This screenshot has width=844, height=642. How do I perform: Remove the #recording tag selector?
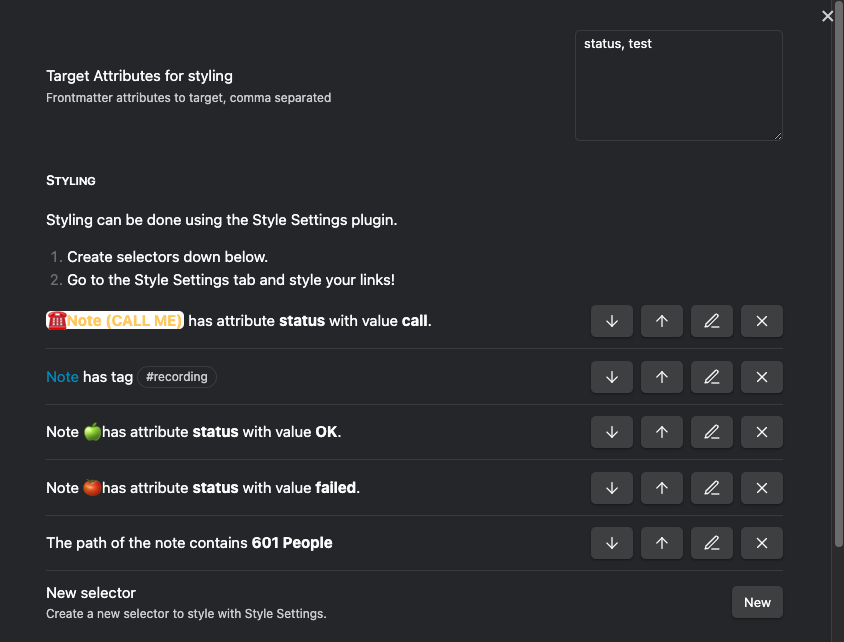pos(762,377)
